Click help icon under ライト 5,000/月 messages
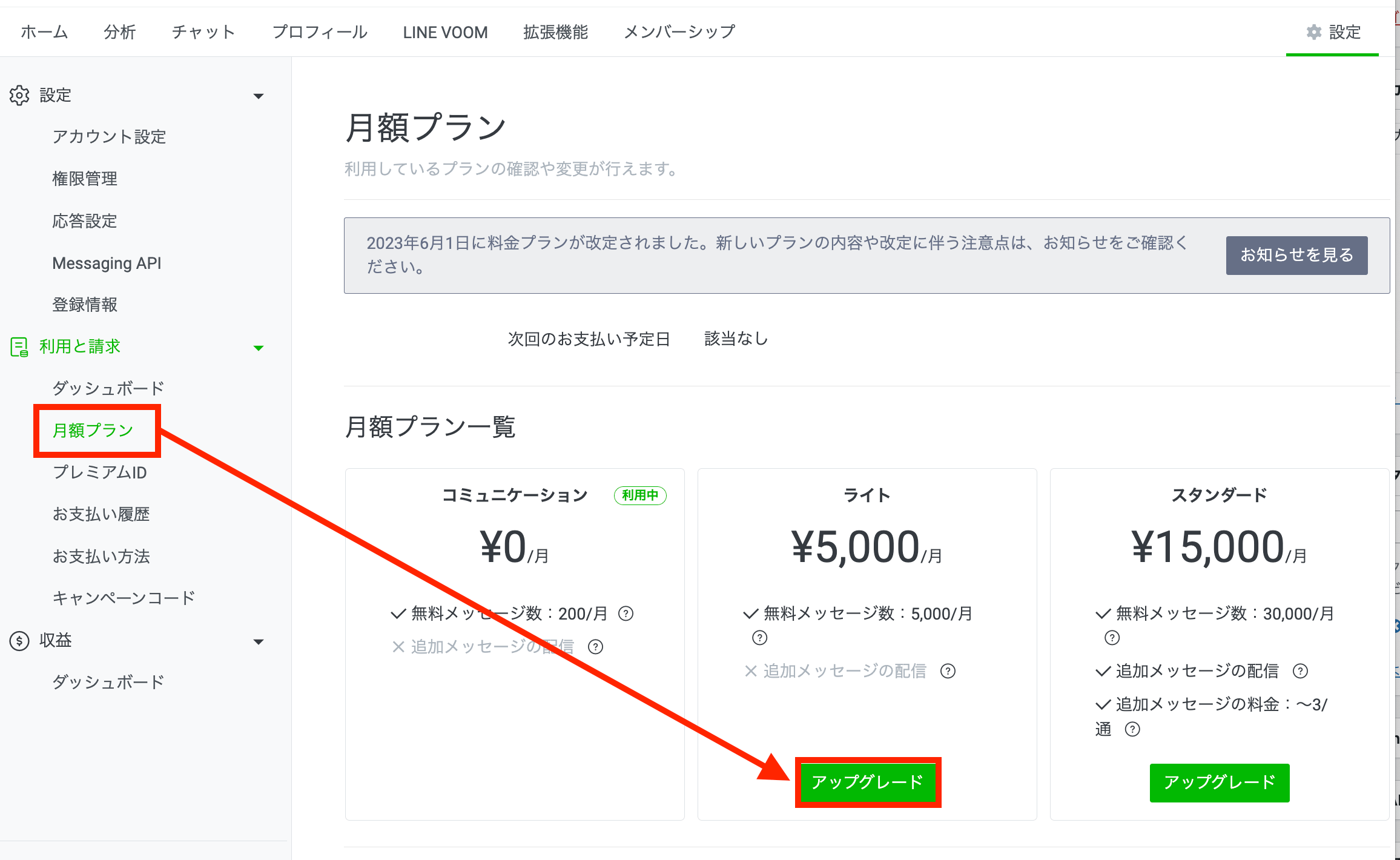 click(759, 638)
